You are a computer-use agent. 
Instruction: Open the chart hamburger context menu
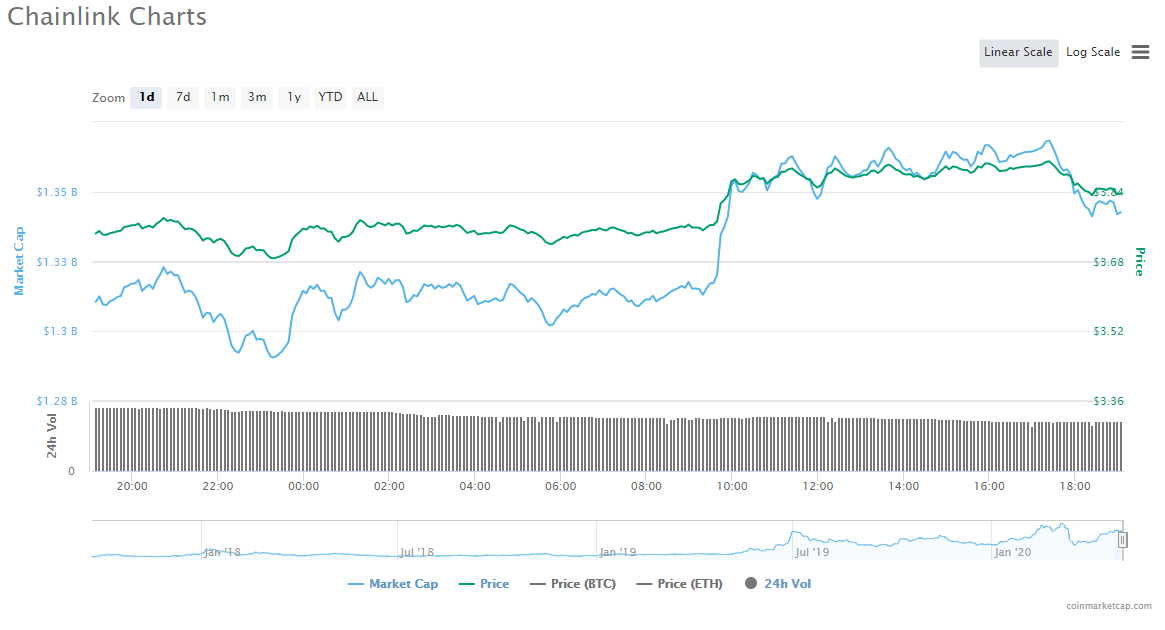click(x=1140, y=52)
